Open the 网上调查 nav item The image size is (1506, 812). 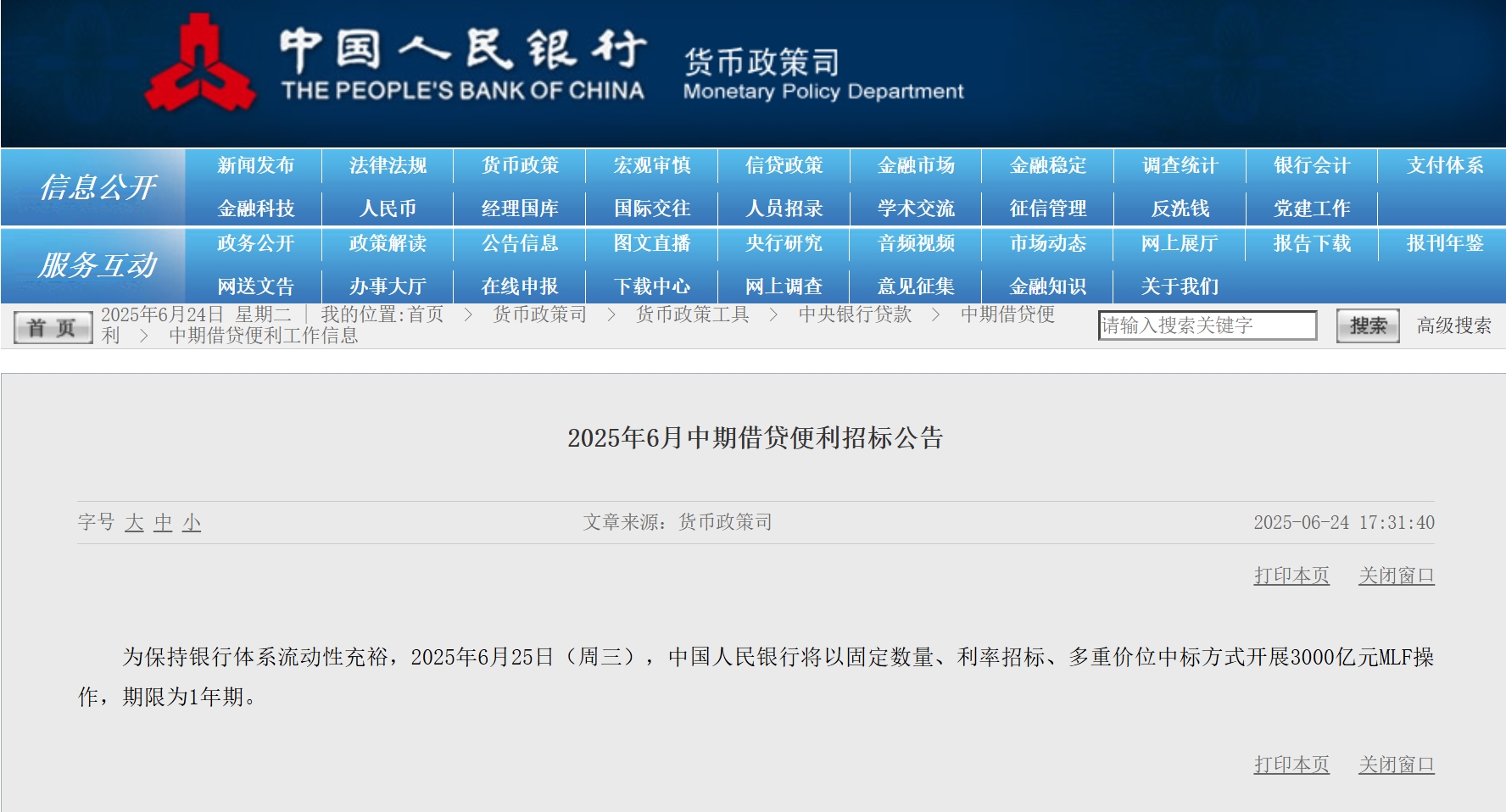784,286
